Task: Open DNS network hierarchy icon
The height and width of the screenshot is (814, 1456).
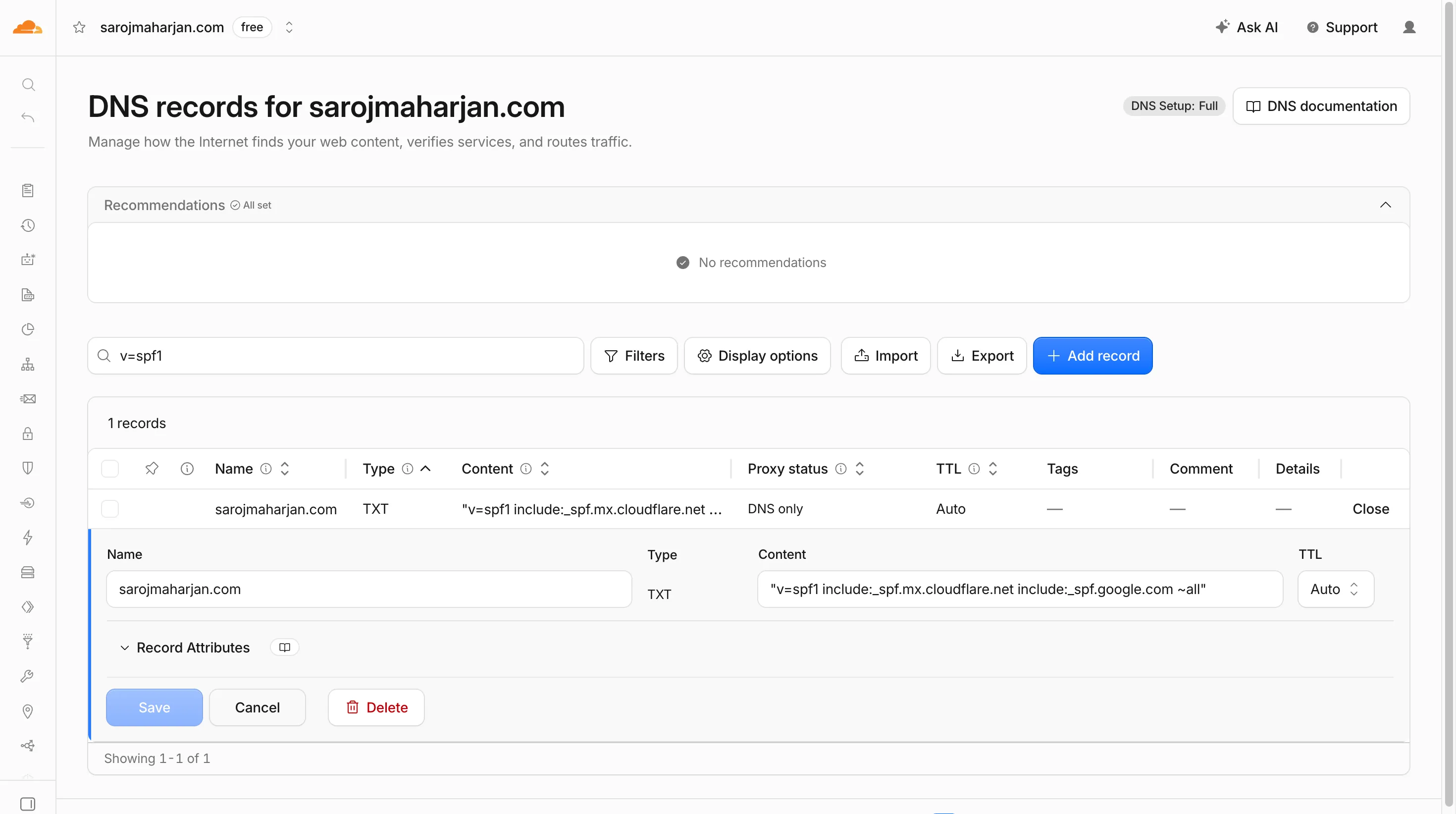Action: [x=28, y=365]
